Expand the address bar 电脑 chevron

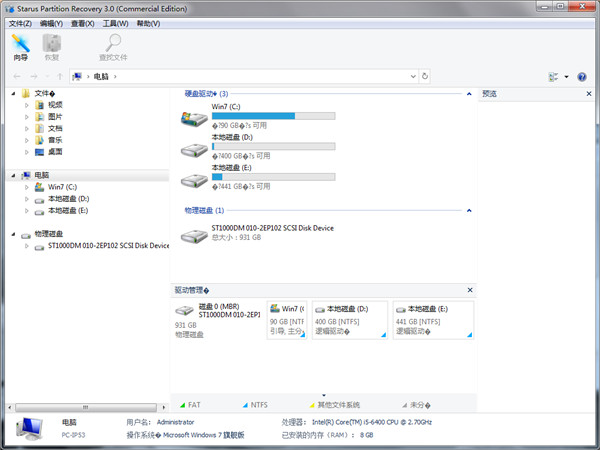[x=115, y=77]
